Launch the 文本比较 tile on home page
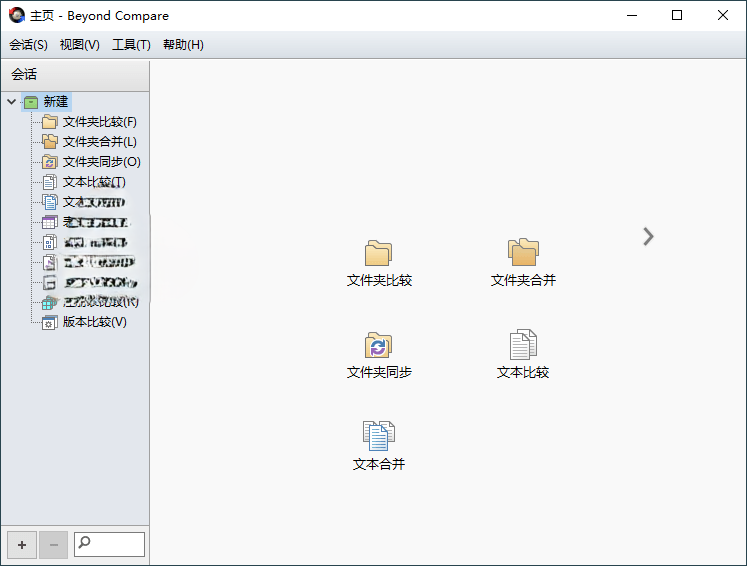Viewport: 747px width, 566px height. pos(523,354)
